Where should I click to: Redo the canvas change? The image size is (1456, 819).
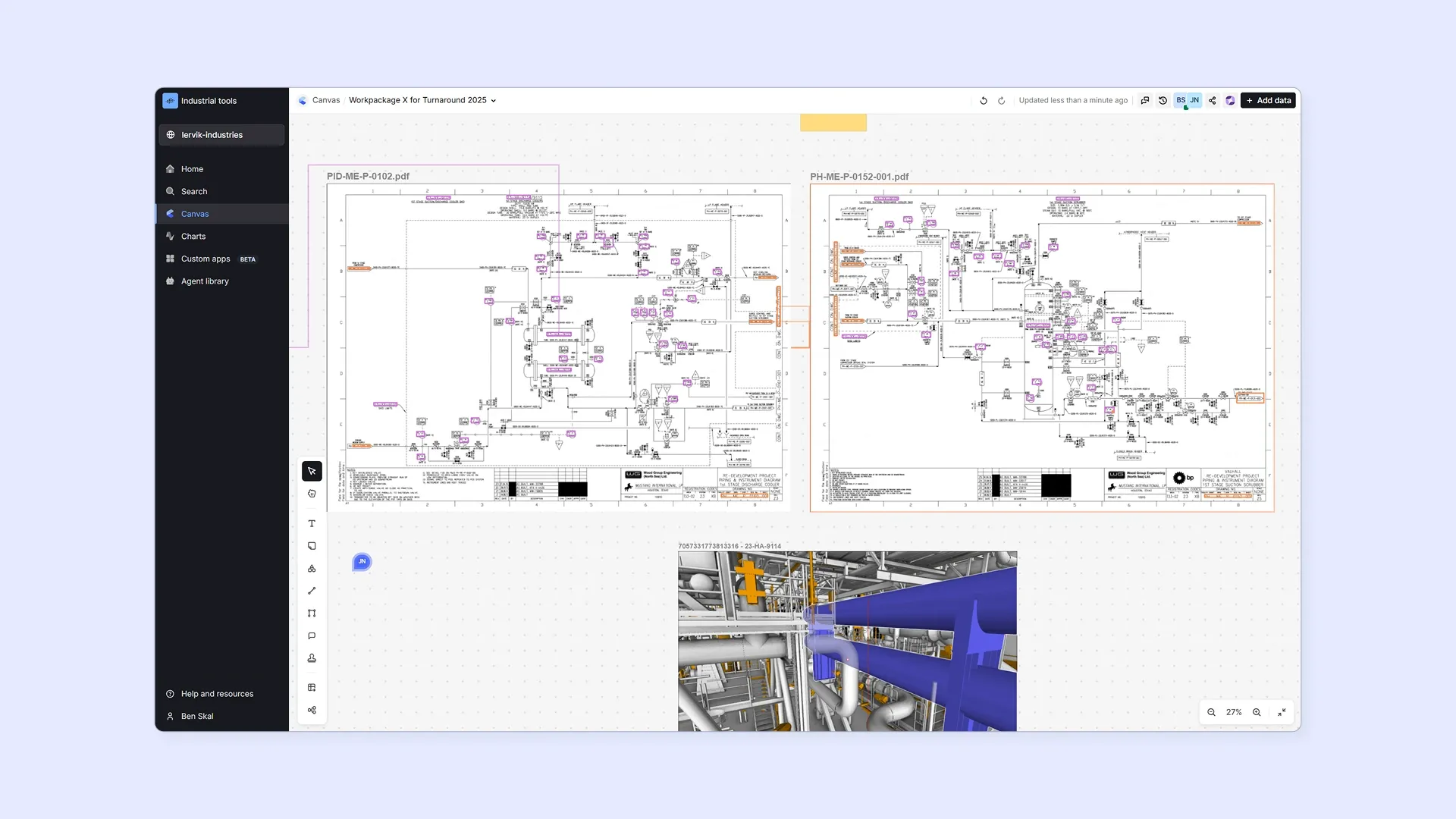(x=1002, y=100)
